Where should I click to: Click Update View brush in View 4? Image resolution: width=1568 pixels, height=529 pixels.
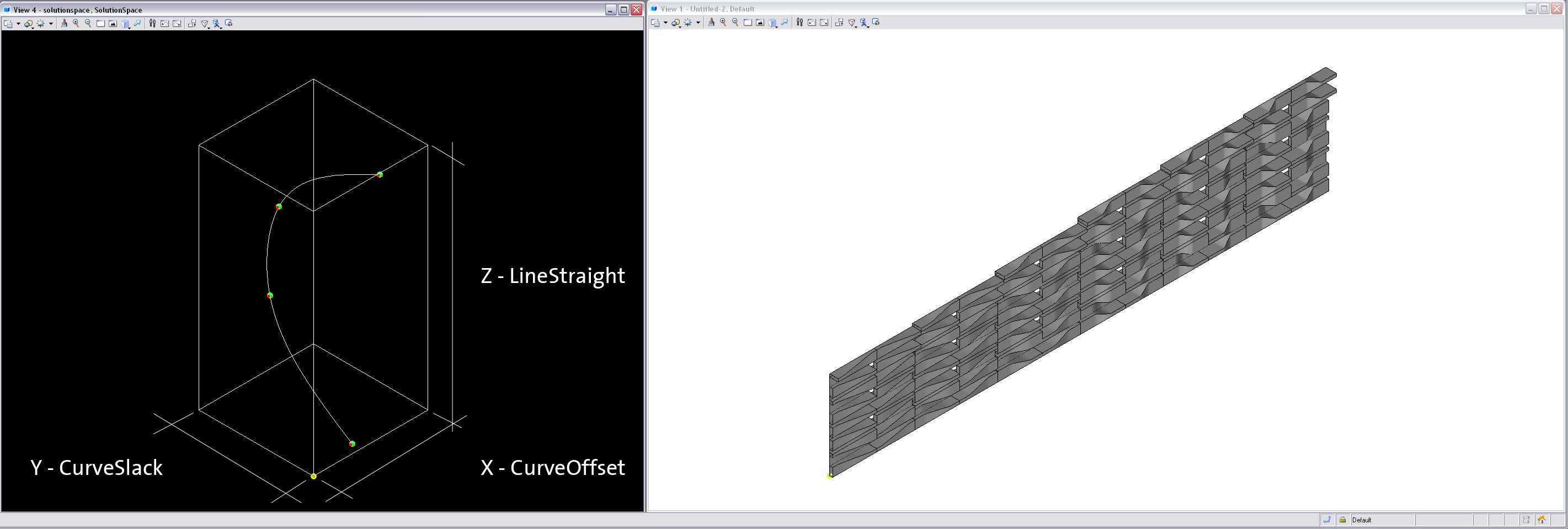[64, 23]
